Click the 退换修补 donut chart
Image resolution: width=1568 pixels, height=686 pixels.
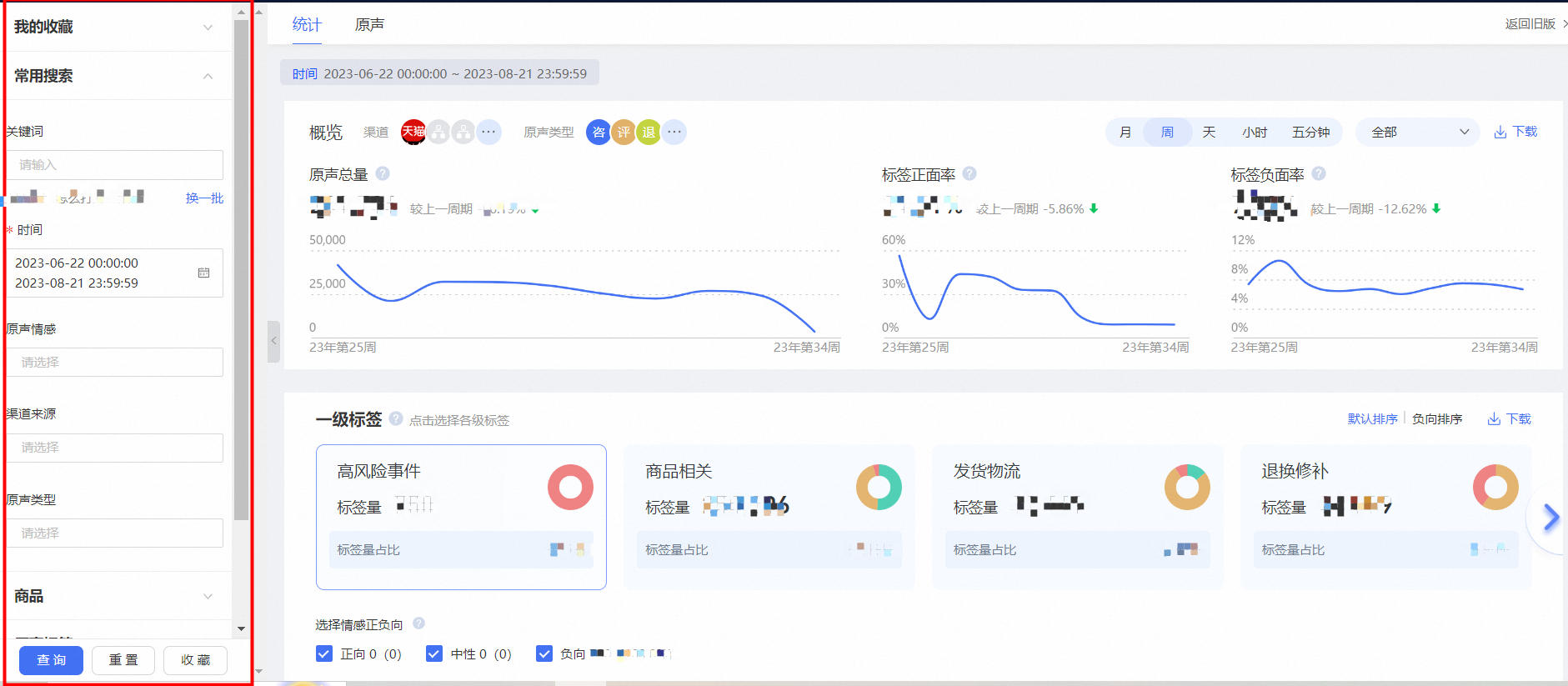1495,487
